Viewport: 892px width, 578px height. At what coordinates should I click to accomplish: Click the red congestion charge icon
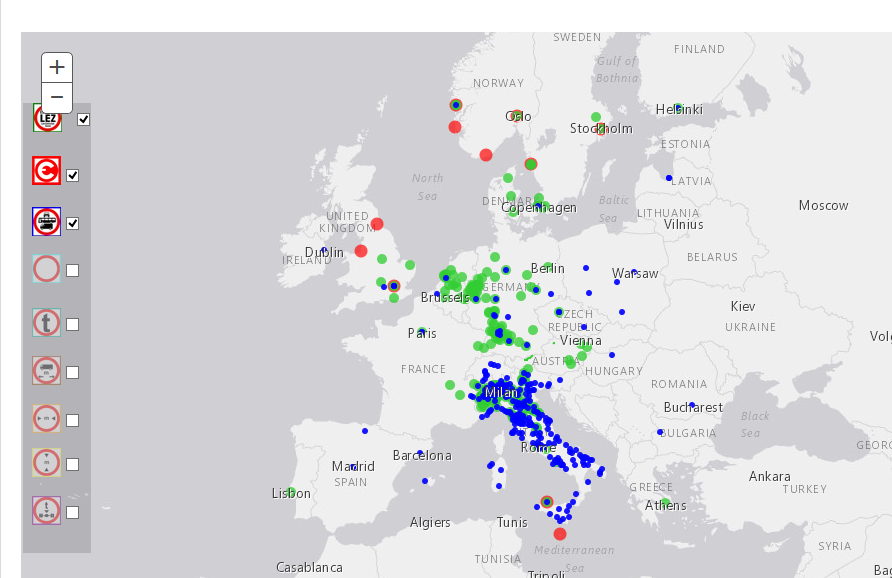[x=47, y=171]
